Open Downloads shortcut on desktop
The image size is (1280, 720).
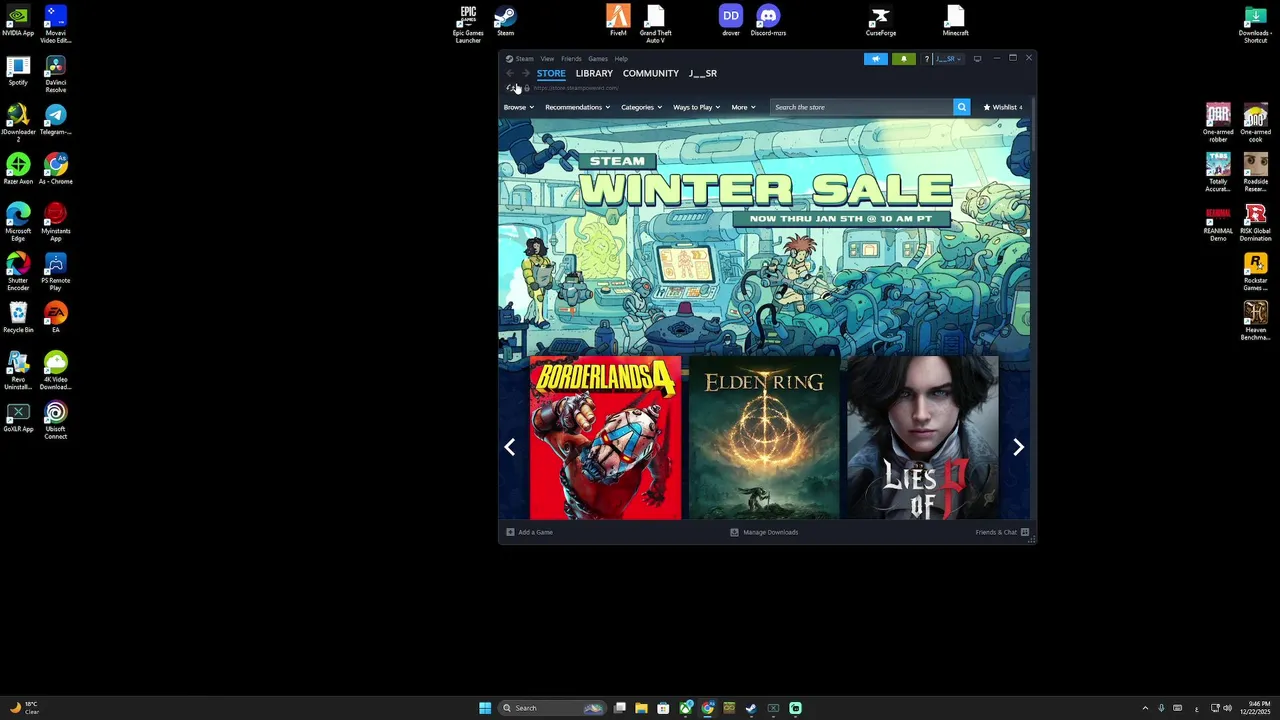(1255, 23)
